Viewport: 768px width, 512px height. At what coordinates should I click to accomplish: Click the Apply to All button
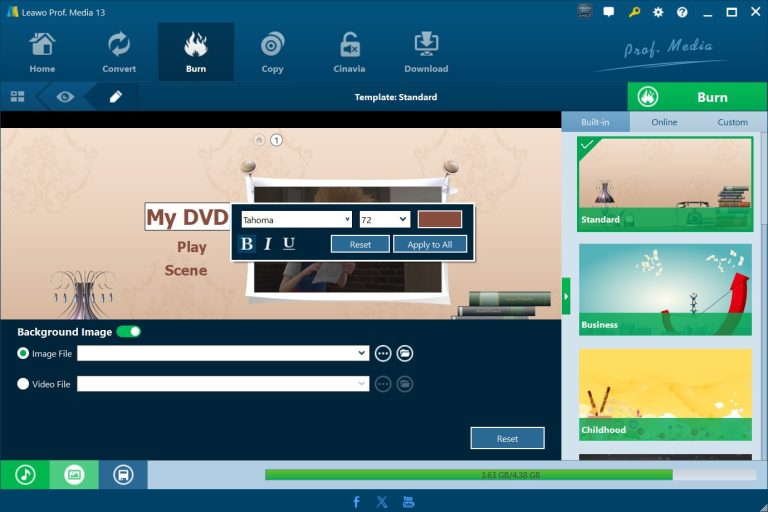point(429,244)
